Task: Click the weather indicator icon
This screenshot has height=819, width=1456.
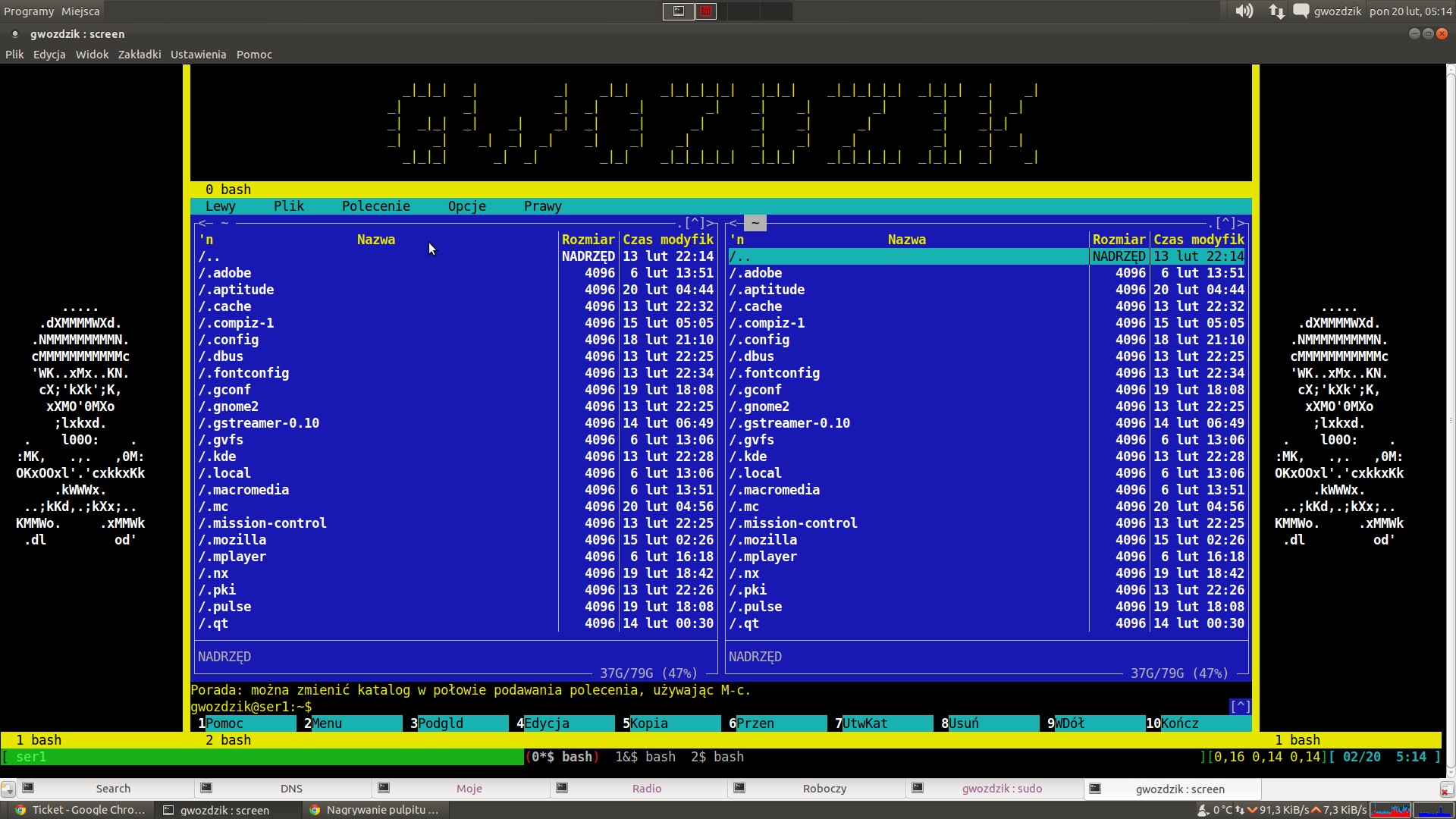Action: pos(1203,810)
